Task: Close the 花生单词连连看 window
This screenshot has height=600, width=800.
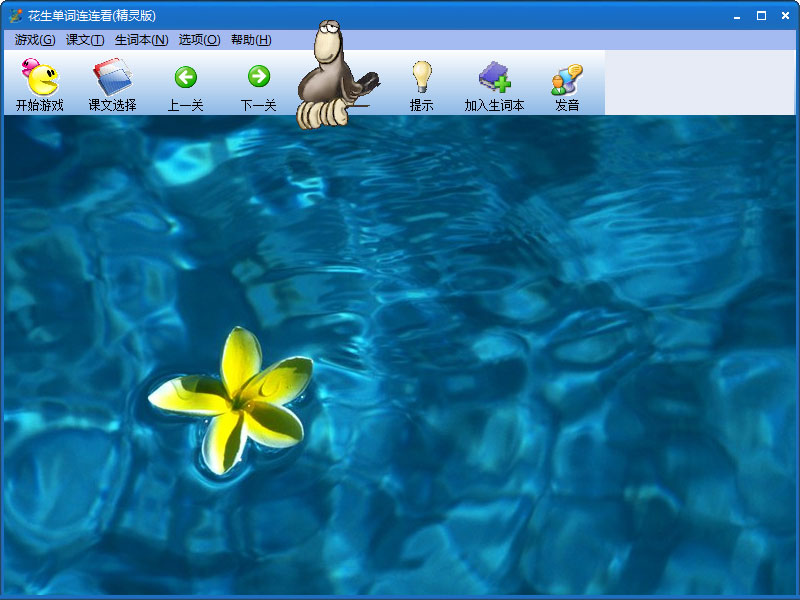Action: 786,16
